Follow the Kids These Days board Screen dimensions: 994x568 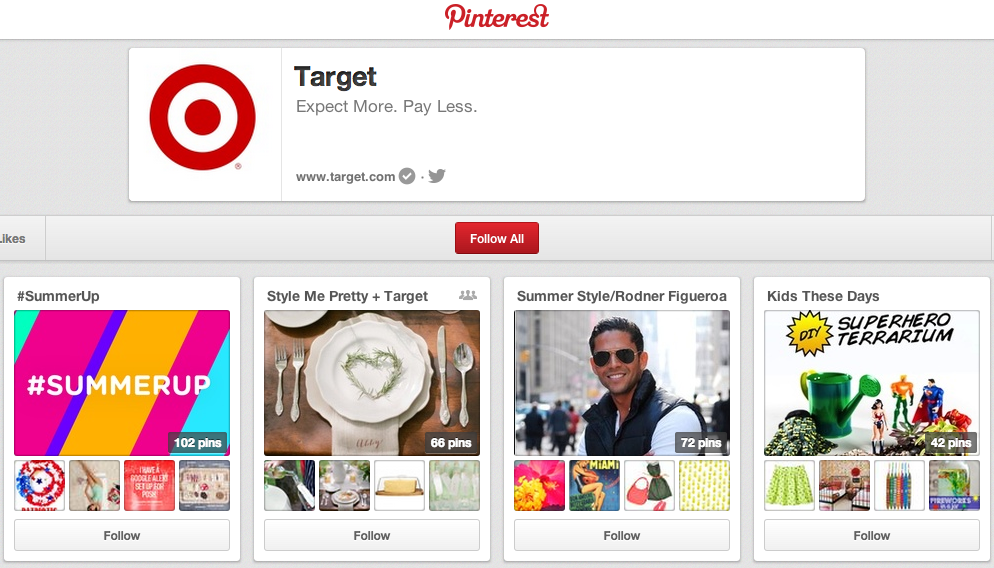[x=872, y=536]
